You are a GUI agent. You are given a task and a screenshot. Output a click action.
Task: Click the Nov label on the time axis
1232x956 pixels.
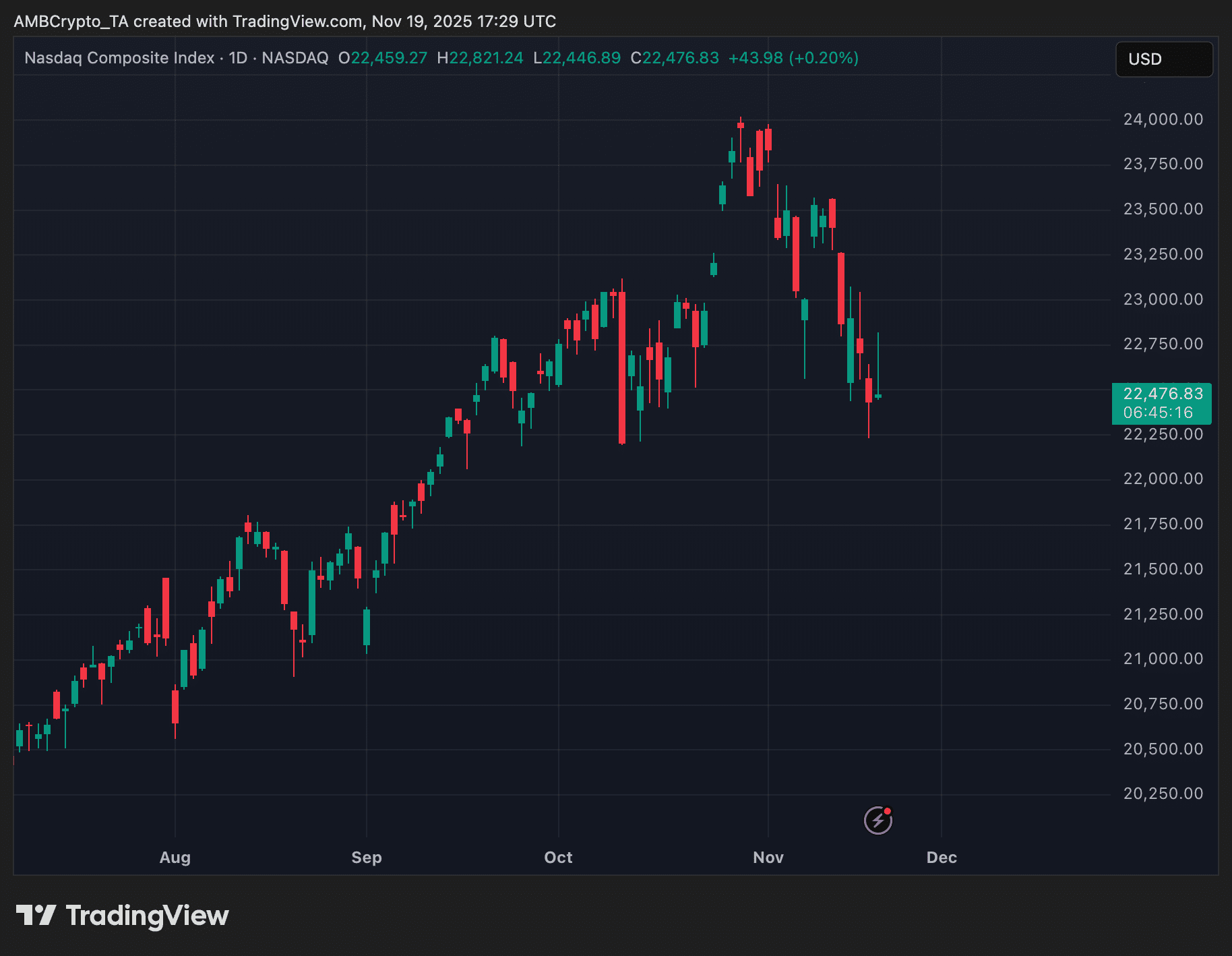pos(768,858)
